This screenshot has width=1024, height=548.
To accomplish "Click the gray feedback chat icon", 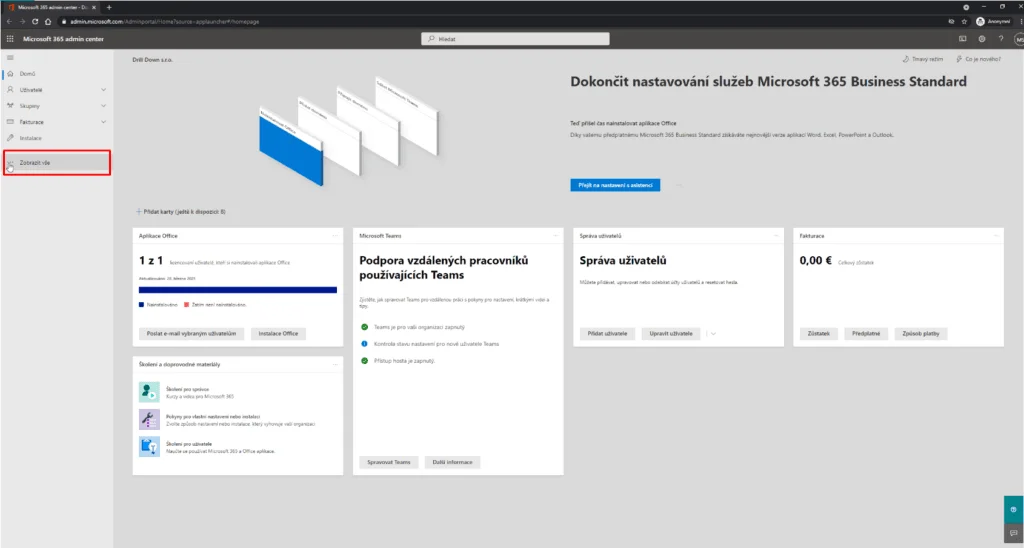I will coord(1014,533).
